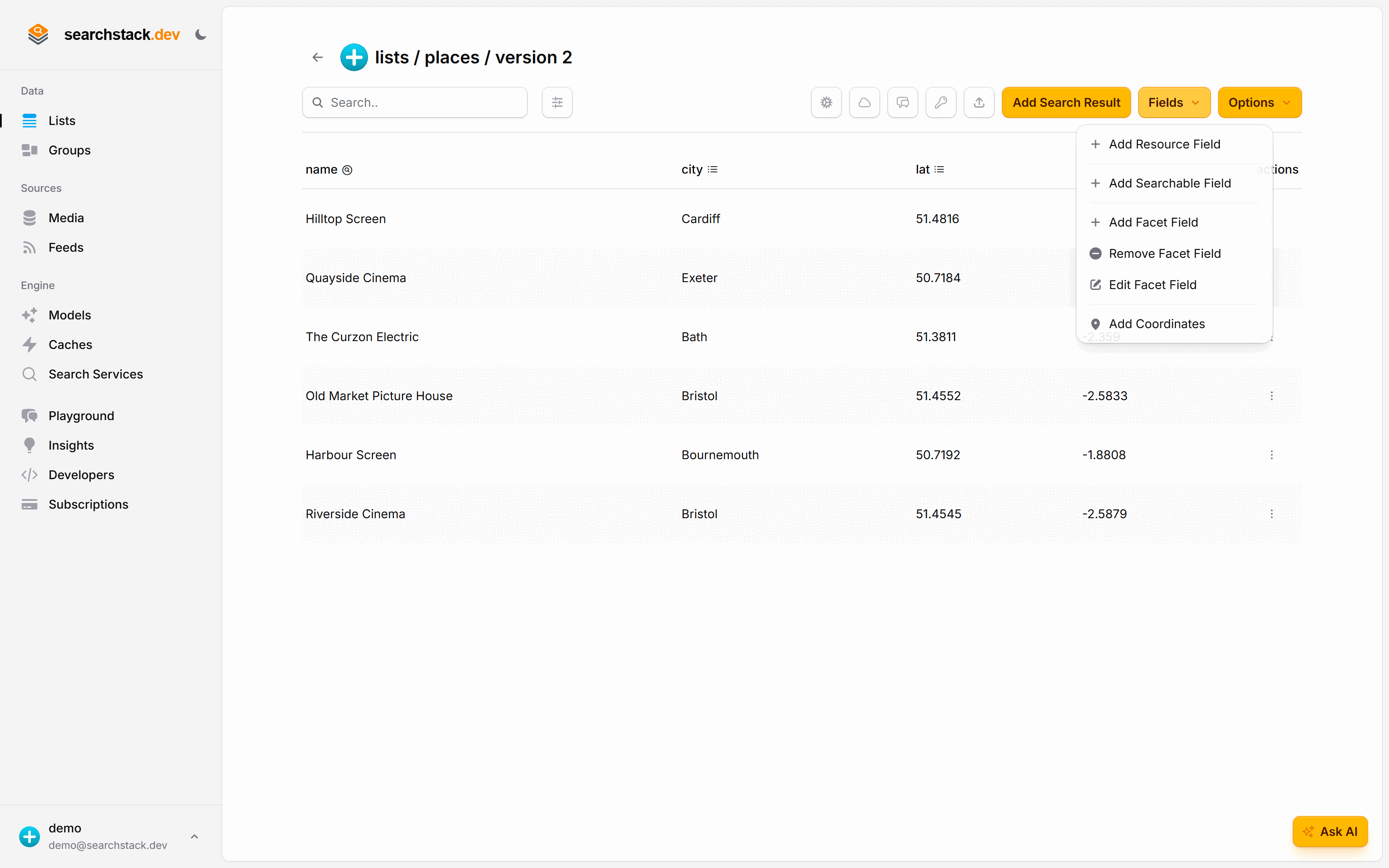Open Lists in sidebar
Viewport: 1389px width, 868px height.
coord(111,121)
